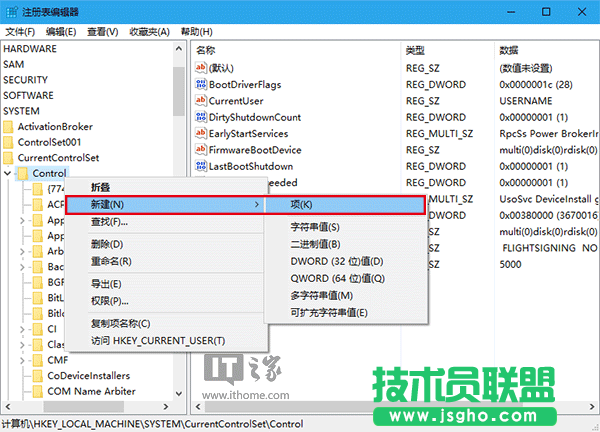Click the tree pane scroll up arrow
This screenshot has height=432, width=600.
pos(179,49)
